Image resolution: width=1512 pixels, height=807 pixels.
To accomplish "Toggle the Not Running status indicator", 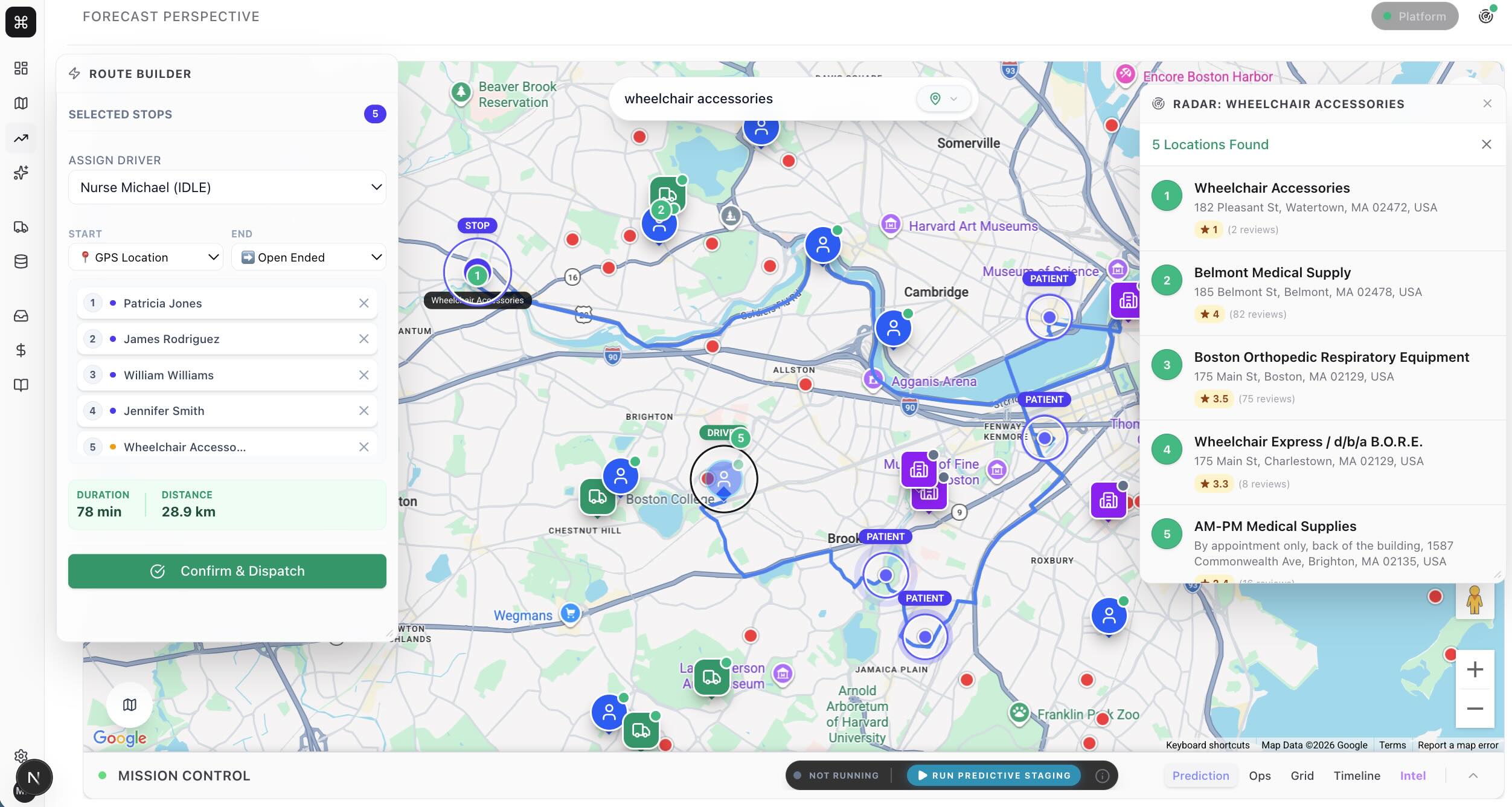I will coord(837,776).
